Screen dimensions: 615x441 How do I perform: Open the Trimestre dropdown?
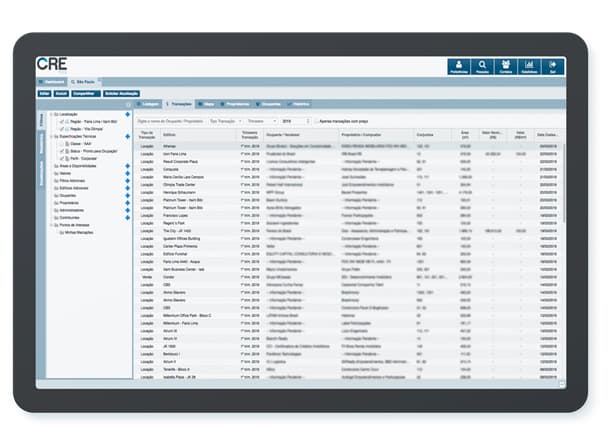tap(262, 121)
